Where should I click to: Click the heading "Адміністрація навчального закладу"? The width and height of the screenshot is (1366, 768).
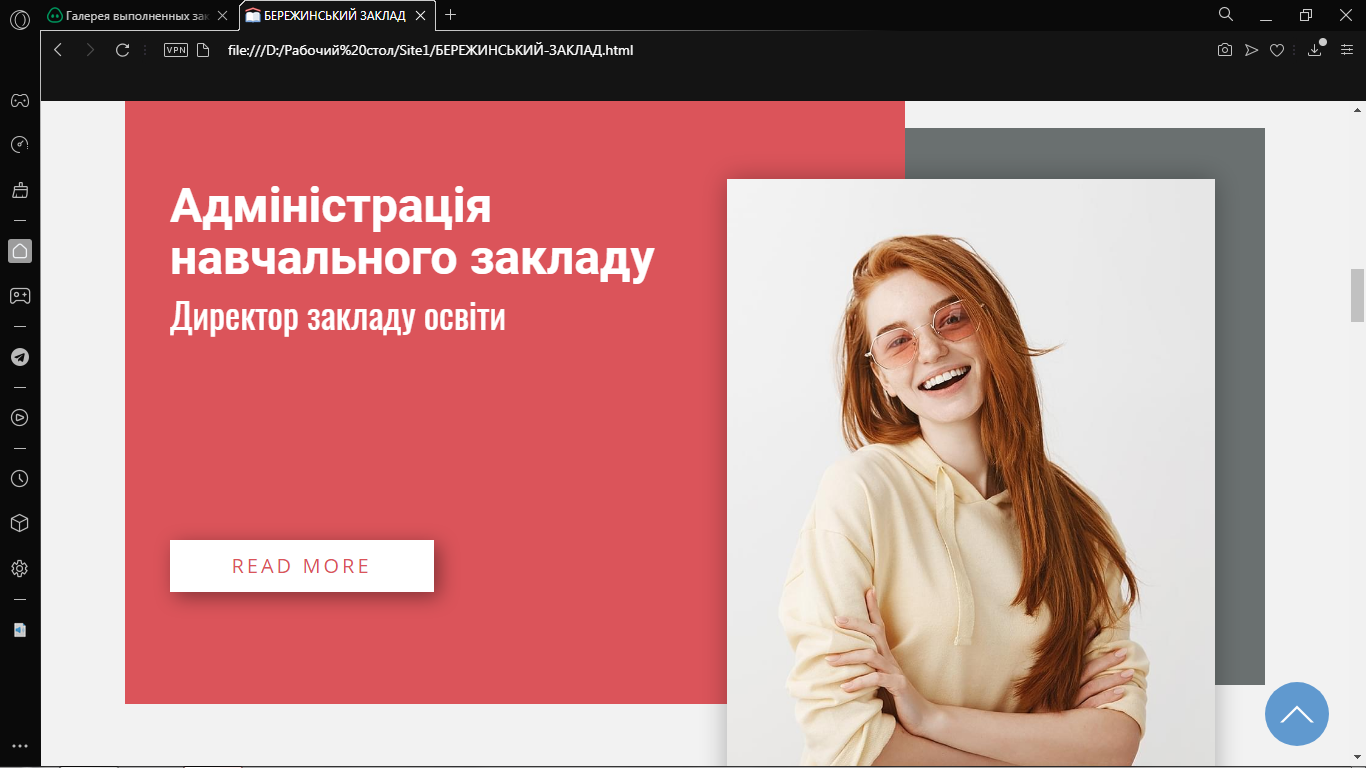412,232
